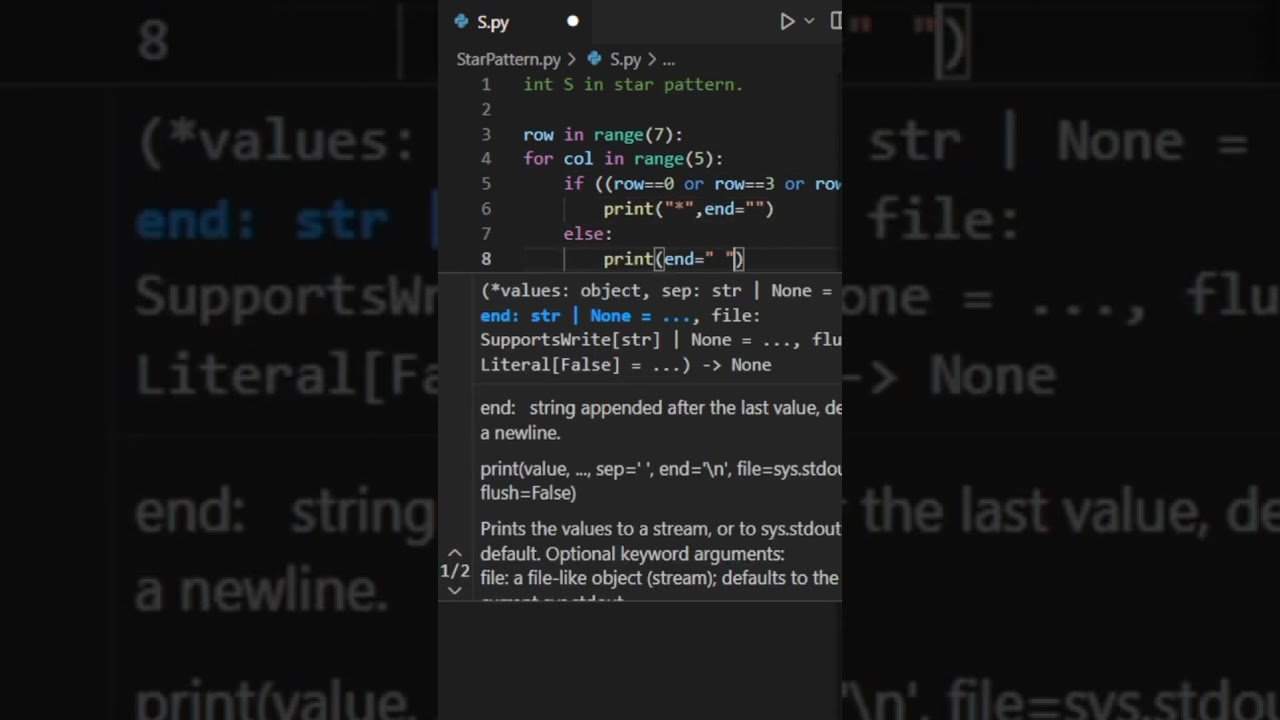Click the 'flush=False)' documentation text
This screenshot has width=1280, height=720.
[528, 493]
